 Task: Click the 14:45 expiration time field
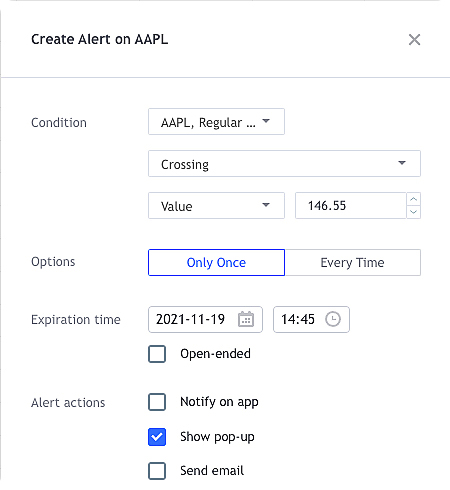click(311, 319)
